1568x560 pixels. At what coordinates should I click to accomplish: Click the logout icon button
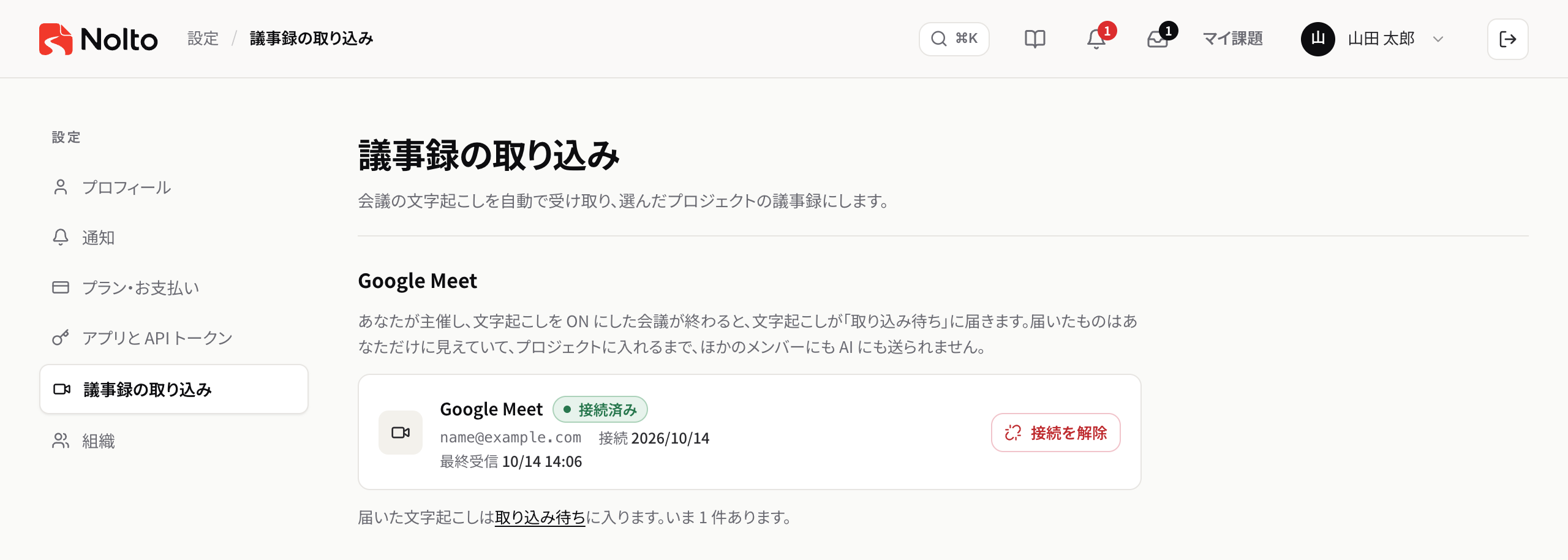pyautogui.click(x=1508, y=39)
